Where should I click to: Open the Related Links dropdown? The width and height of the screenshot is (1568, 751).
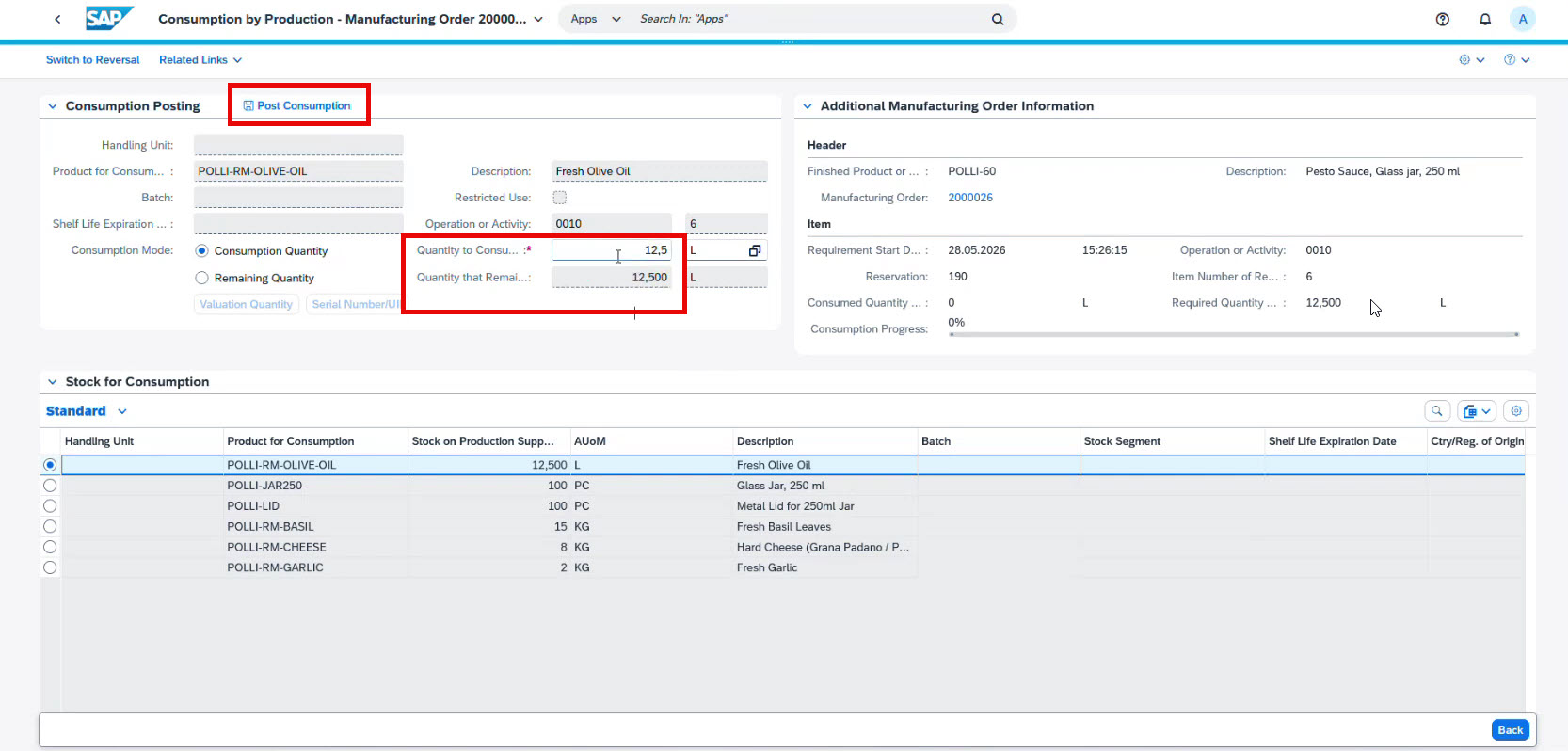tap(200, 59)
